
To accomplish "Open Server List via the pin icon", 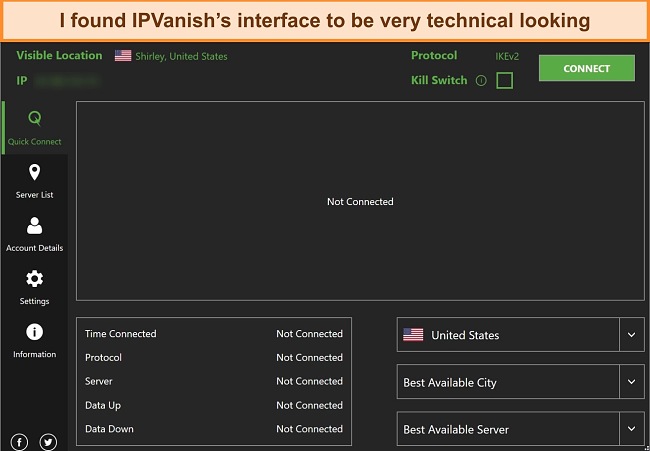I will tap(34, 172).
